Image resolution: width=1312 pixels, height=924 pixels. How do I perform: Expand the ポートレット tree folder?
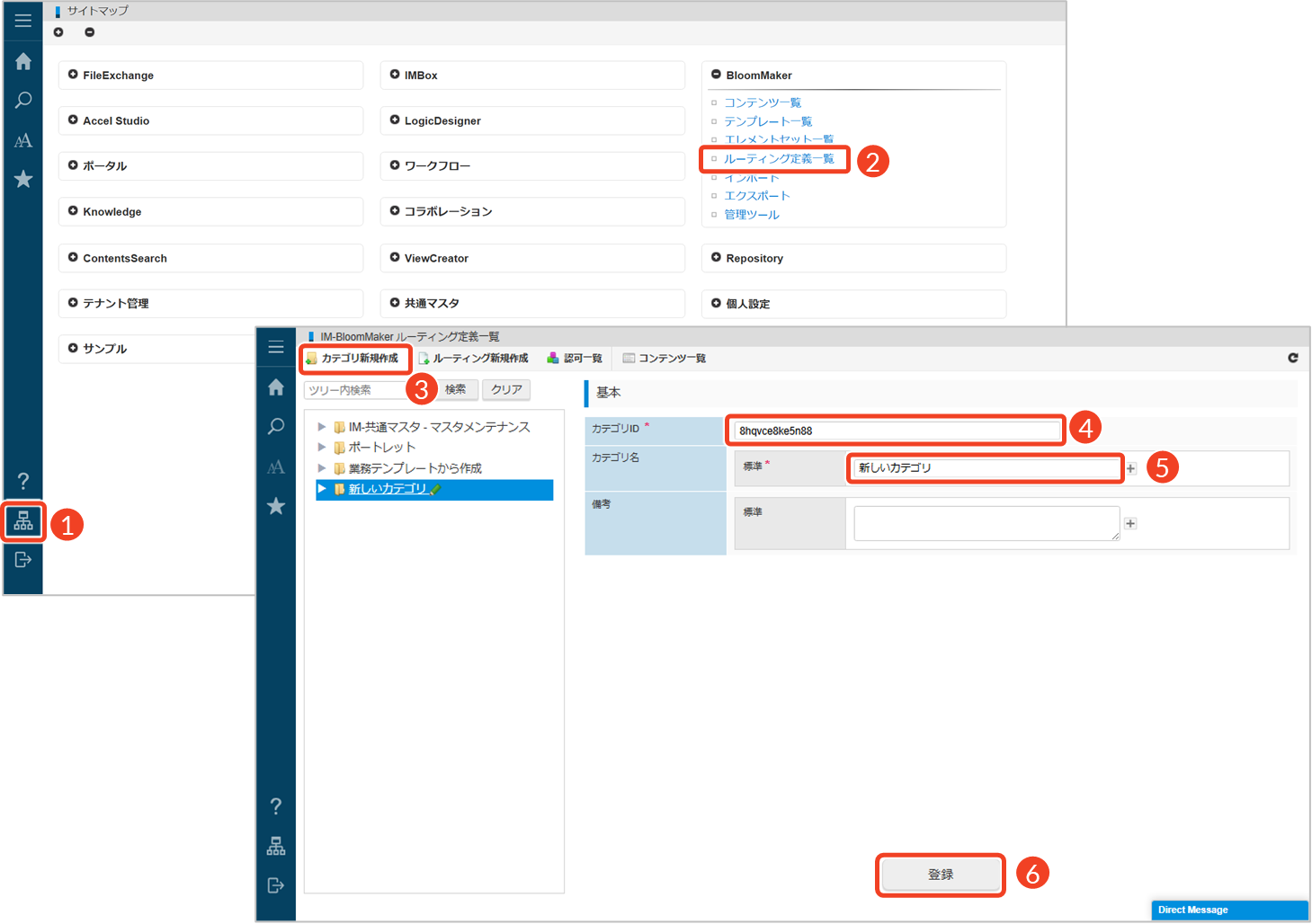[x=322, y=447]
